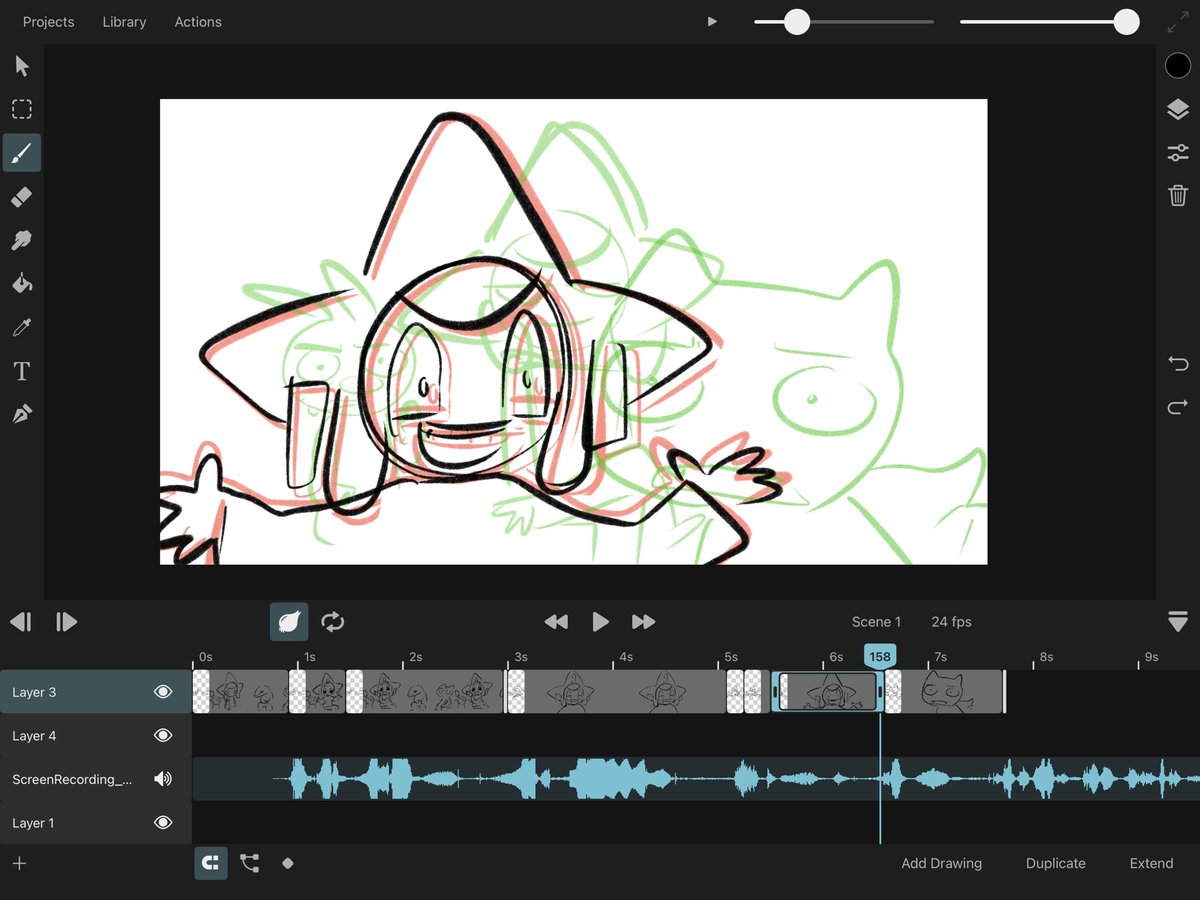Rewind to previous drawing
Viewport: 1200px width, 900px height.
(x=556, y=622)
